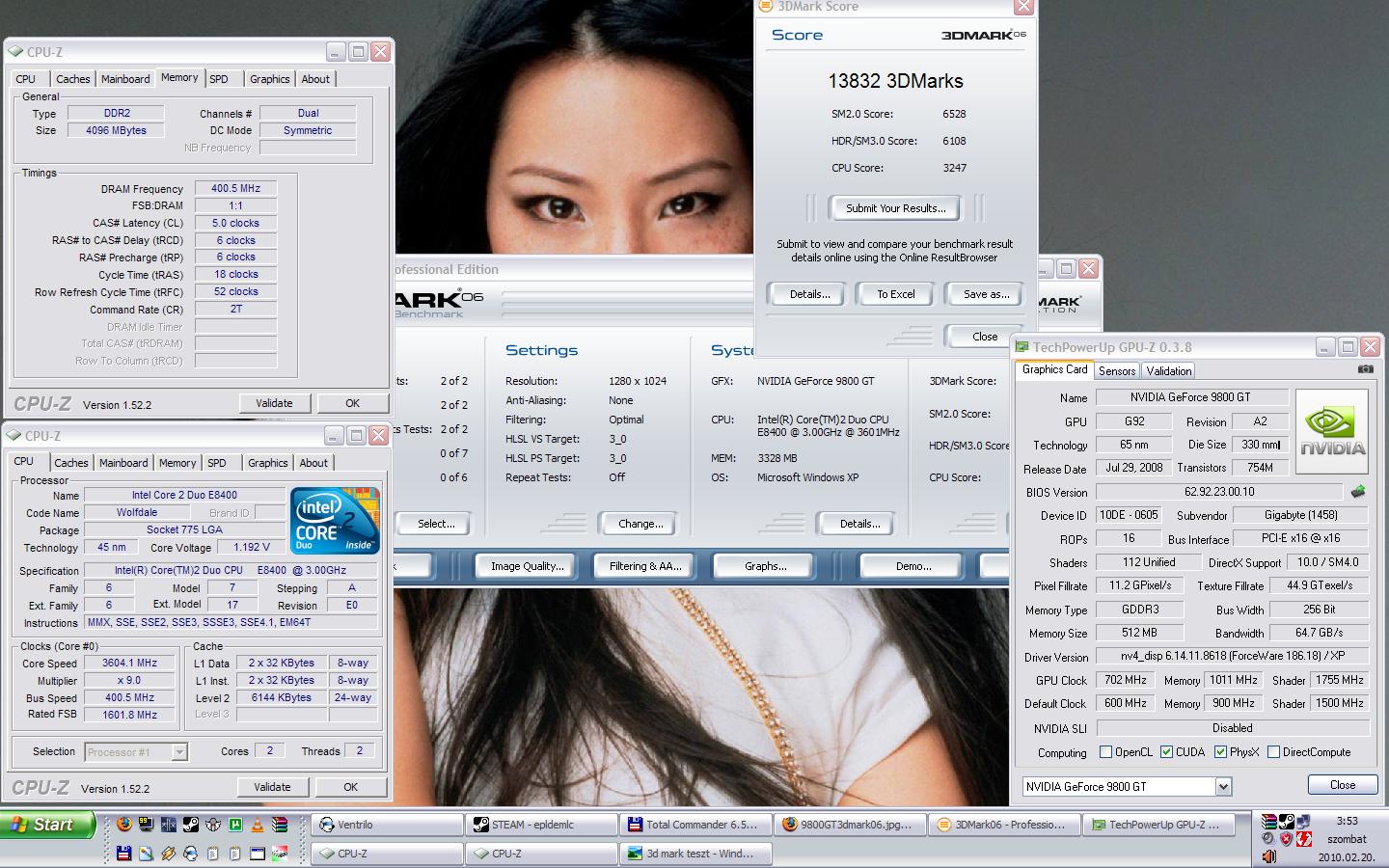Open Processor #1 selection dropdown in CPU-Z
Viewport: 1389px width, 868px height.
click(178, 752)
